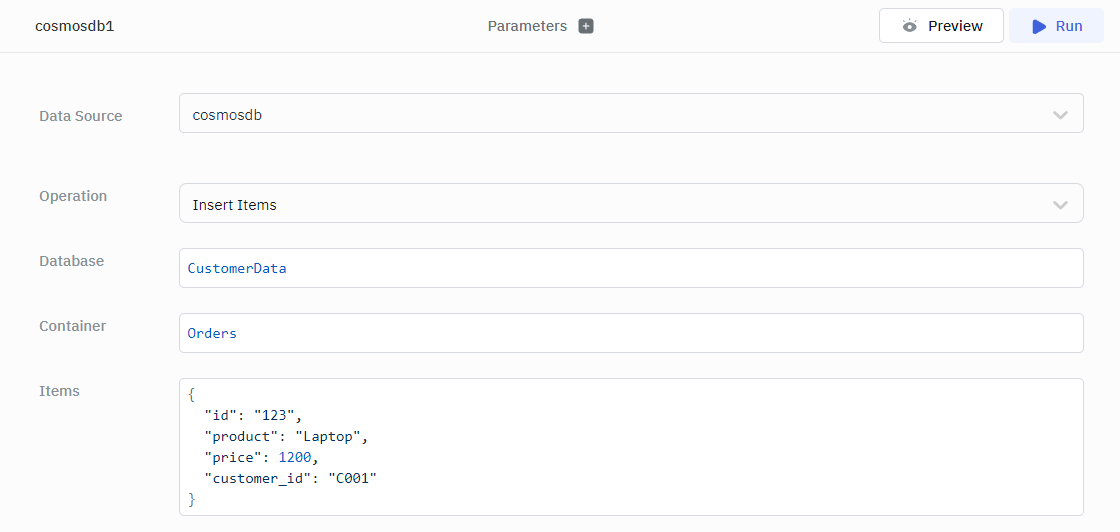Rename the cosmosdb1 query title
Viewport: 1120px width, 532px height.
click(x=75, y=26)
